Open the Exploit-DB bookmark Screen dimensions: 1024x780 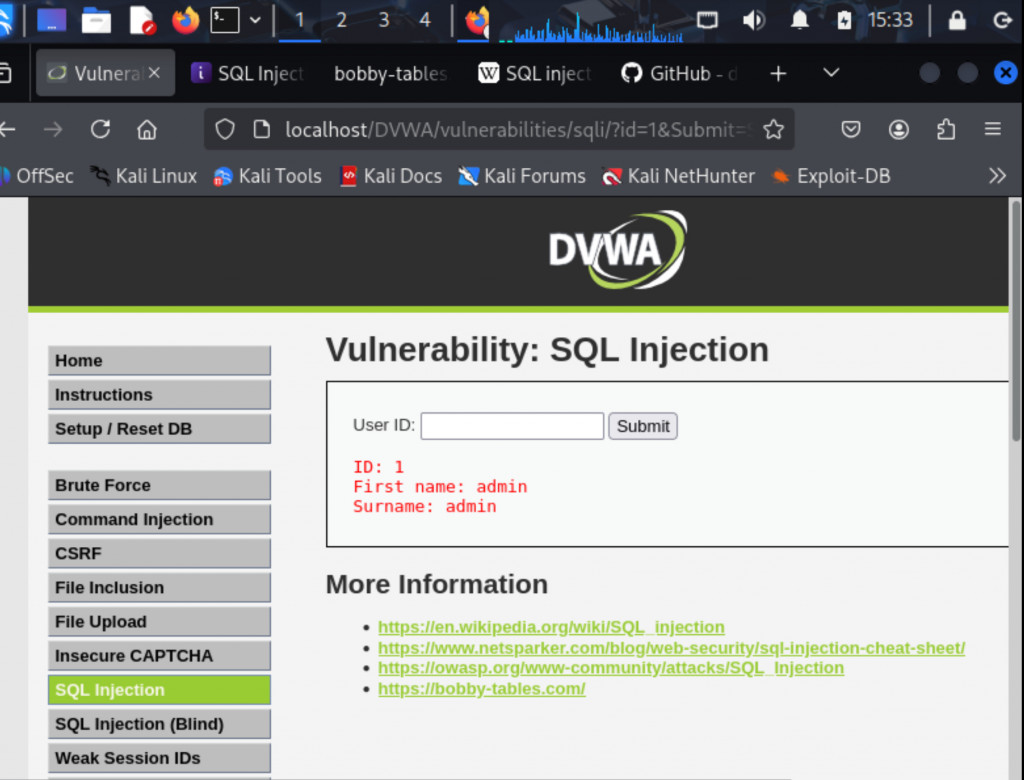831,176
